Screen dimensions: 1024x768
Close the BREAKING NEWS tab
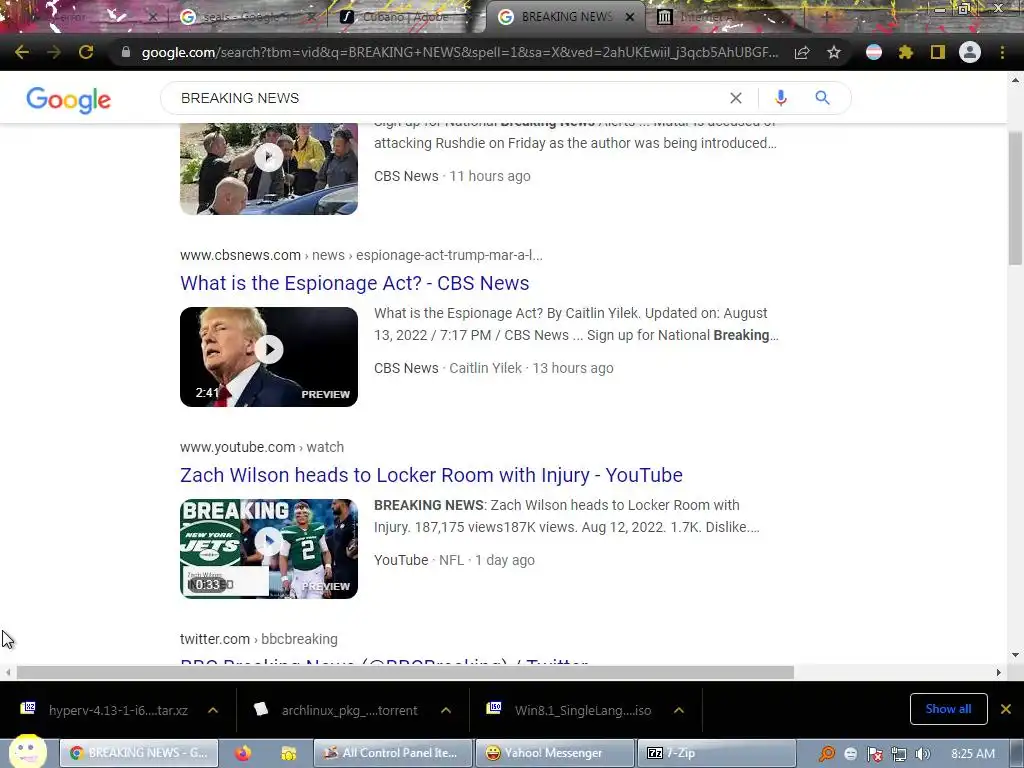[x=630, y=17]
